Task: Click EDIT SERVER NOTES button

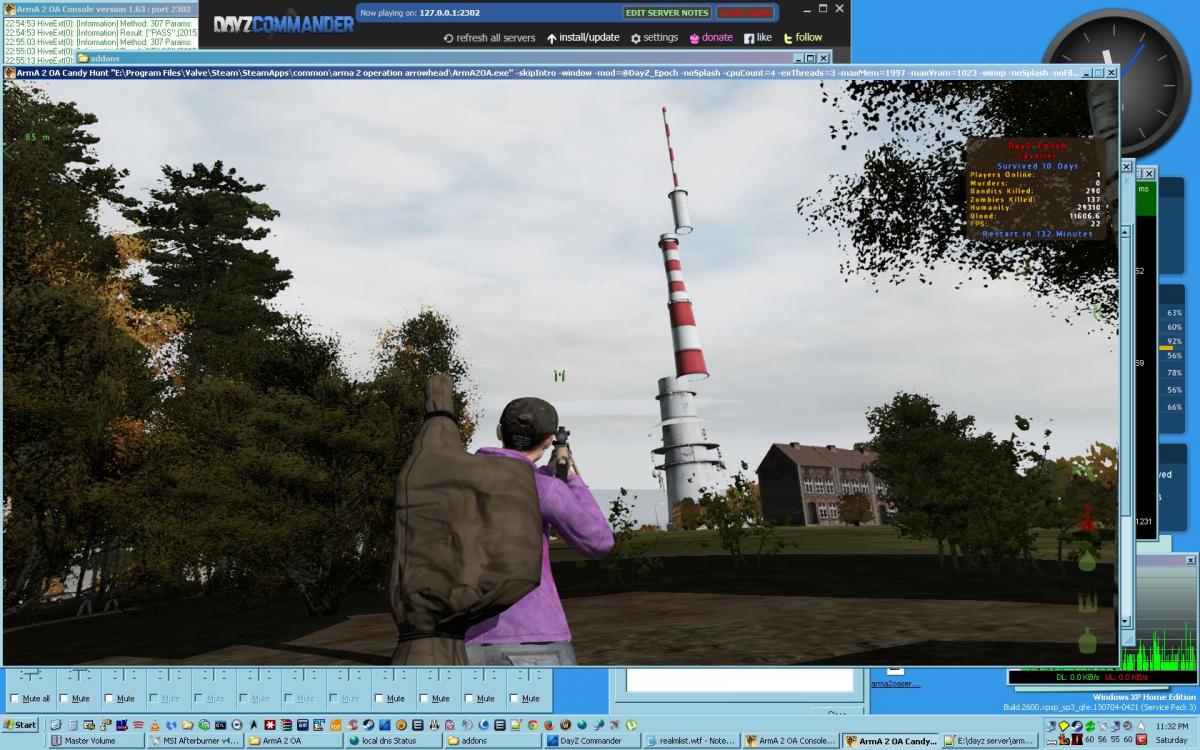Action: [667, 13]
